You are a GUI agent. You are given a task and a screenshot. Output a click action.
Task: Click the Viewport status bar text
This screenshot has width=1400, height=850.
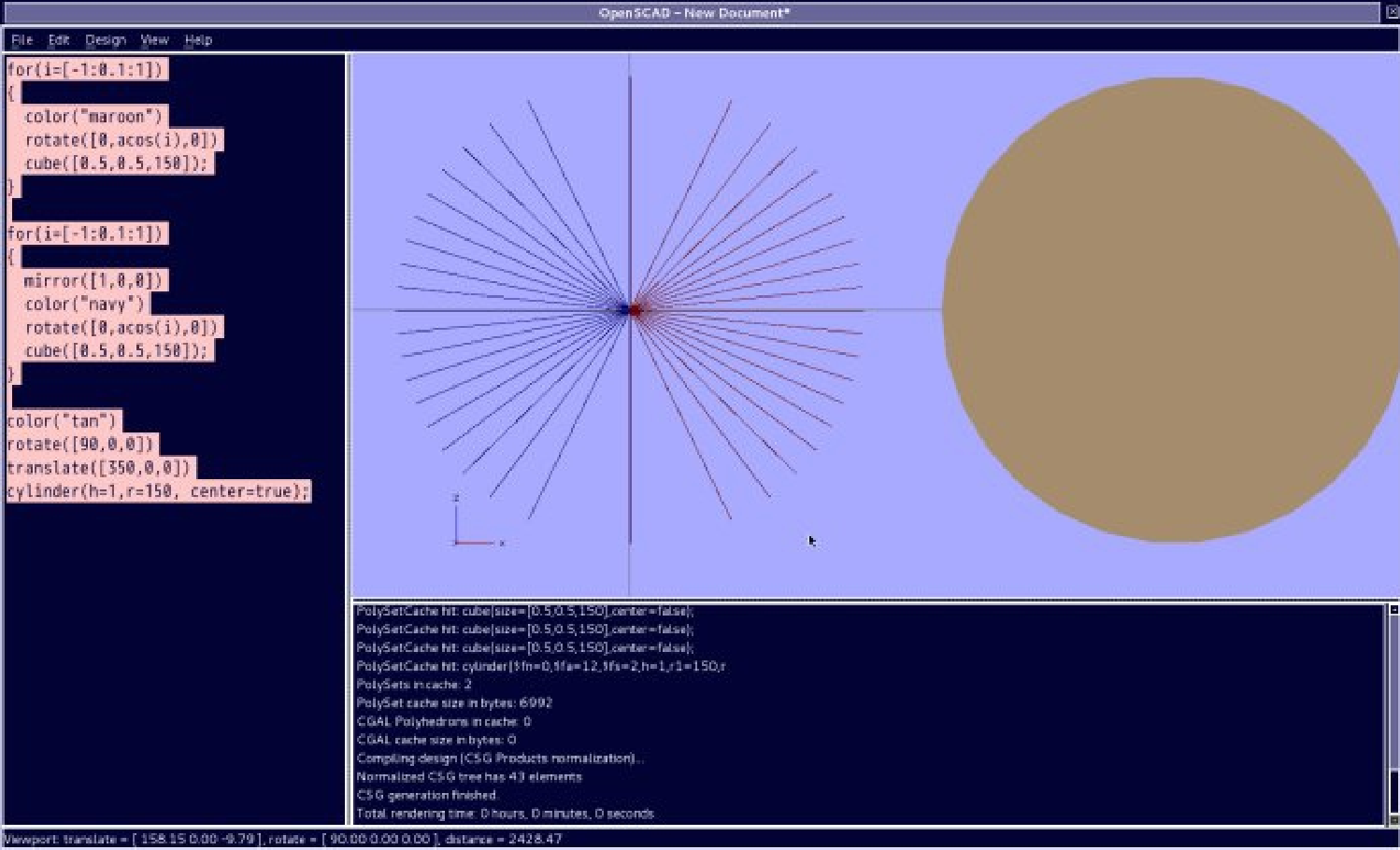[x=282, y=839]
